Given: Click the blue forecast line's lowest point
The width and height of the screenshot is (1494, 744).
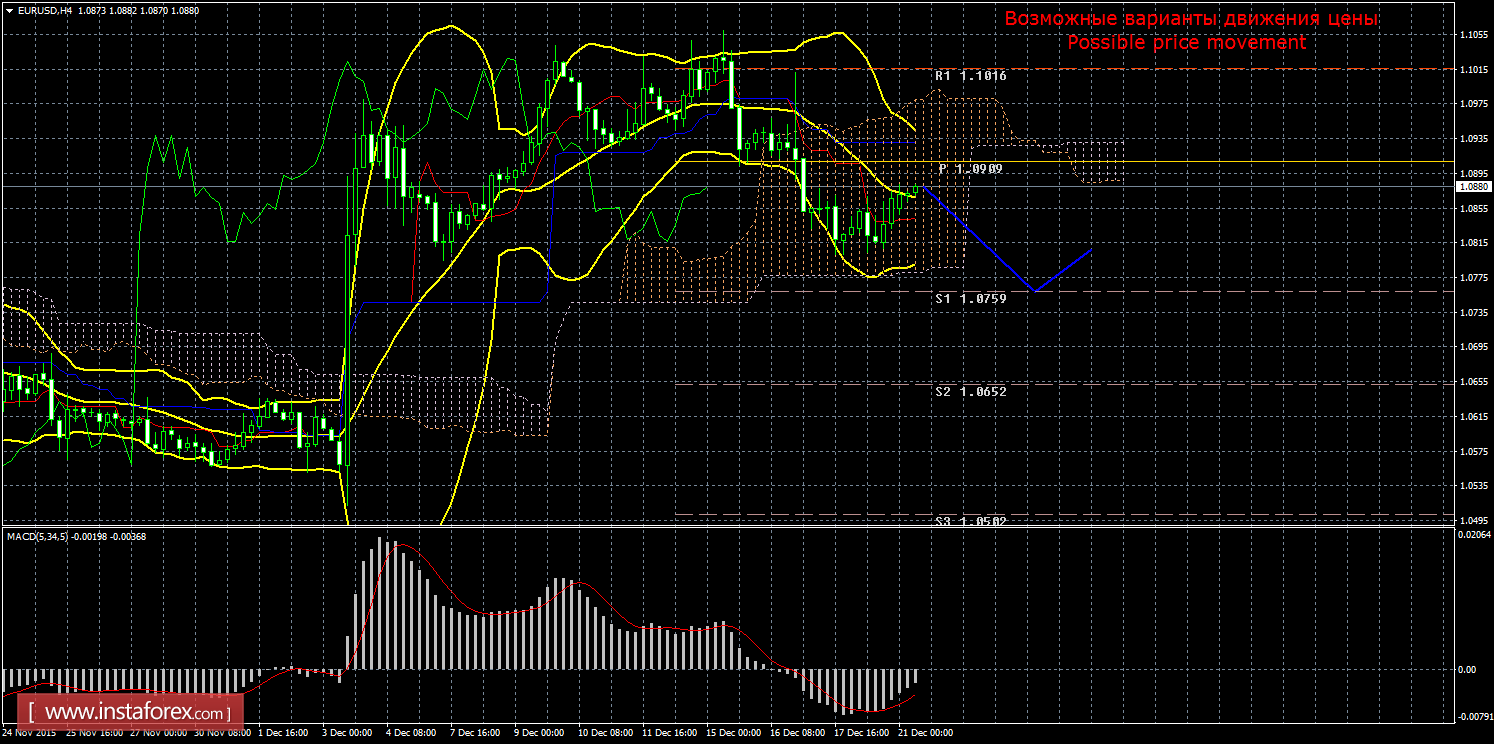Looking at the screenshot, I should pyautogui.click(x=1035, y=291).
